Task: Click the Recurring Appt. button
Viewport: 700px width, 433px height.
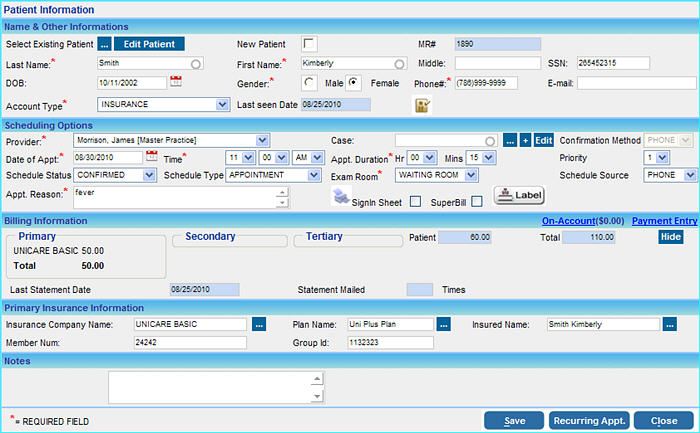Action: (588, 421)
